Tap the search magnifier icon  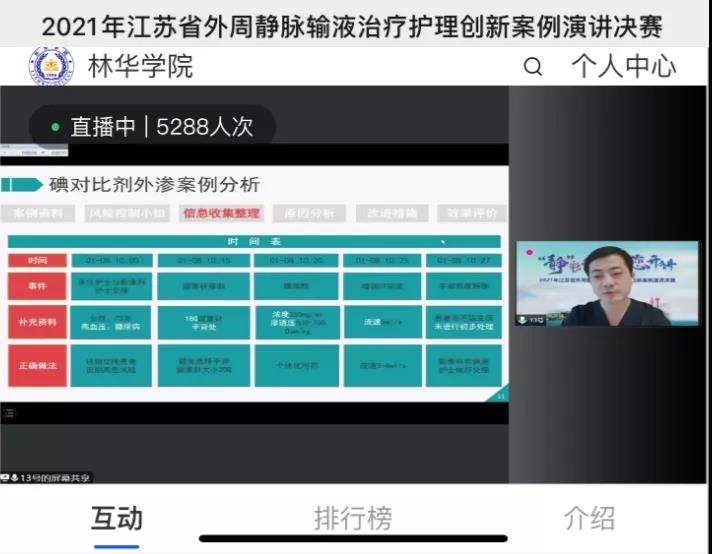[x=533, y=67]
